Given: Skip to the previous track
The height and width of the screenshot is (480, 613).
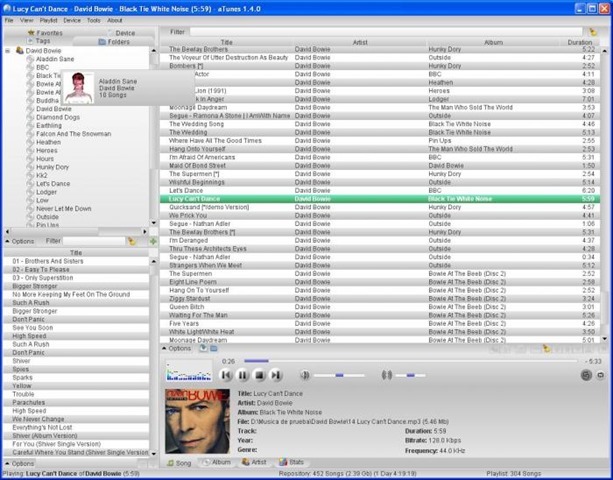Looking at the screenshot, I should (x=226, y=375).
